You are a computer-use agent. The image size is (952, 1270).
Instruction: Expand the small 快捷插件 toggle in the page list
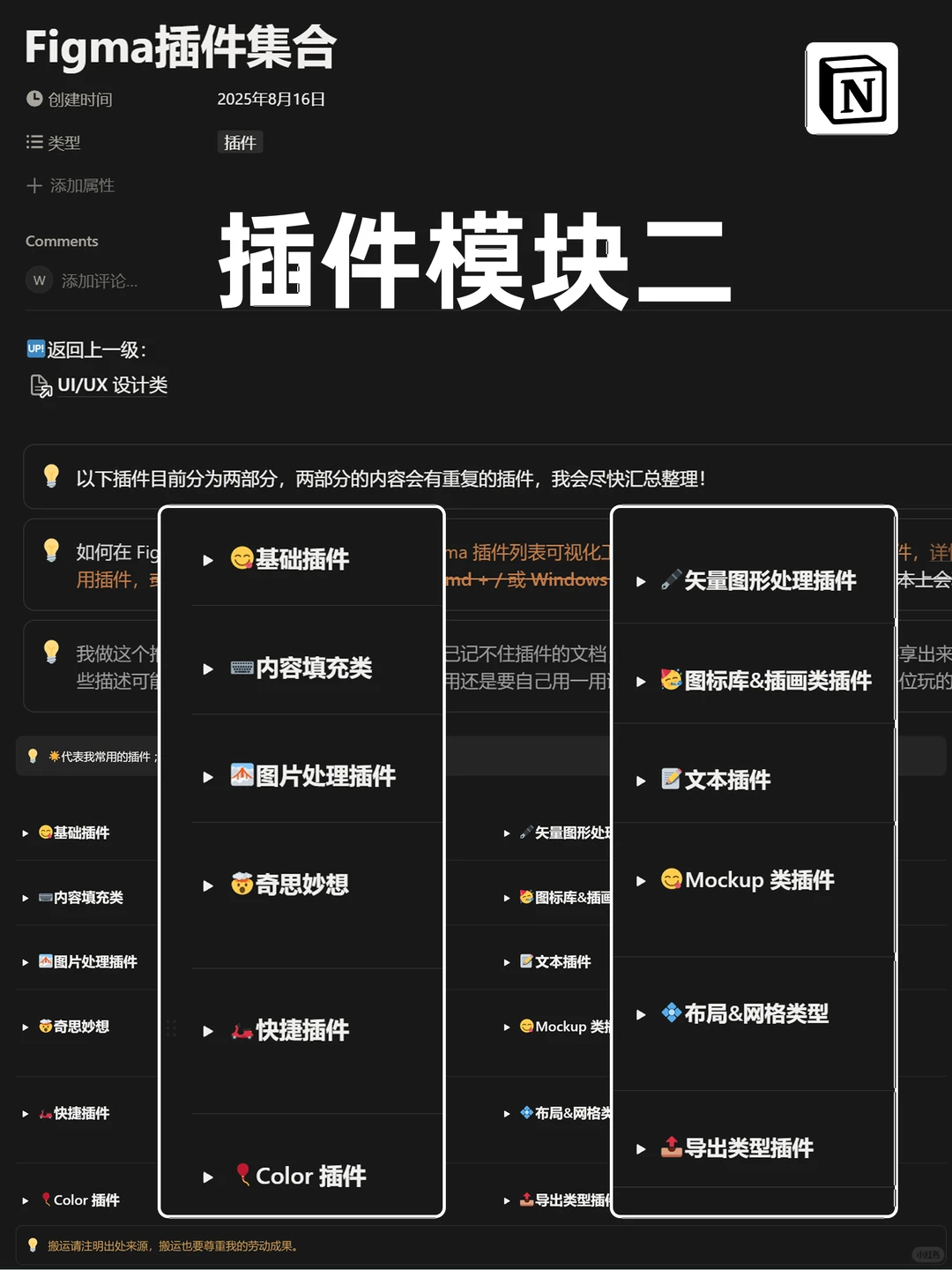[x=25, y=1114]
